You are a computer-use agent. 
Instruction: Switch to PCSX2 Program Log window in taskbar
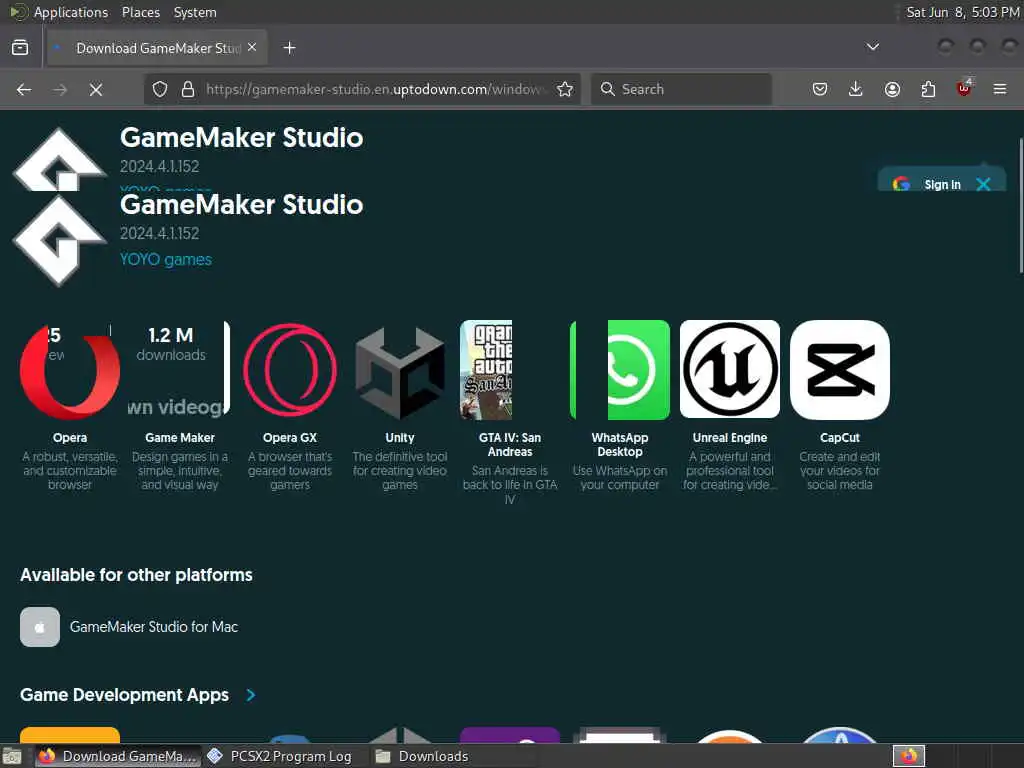click(281, 756)
